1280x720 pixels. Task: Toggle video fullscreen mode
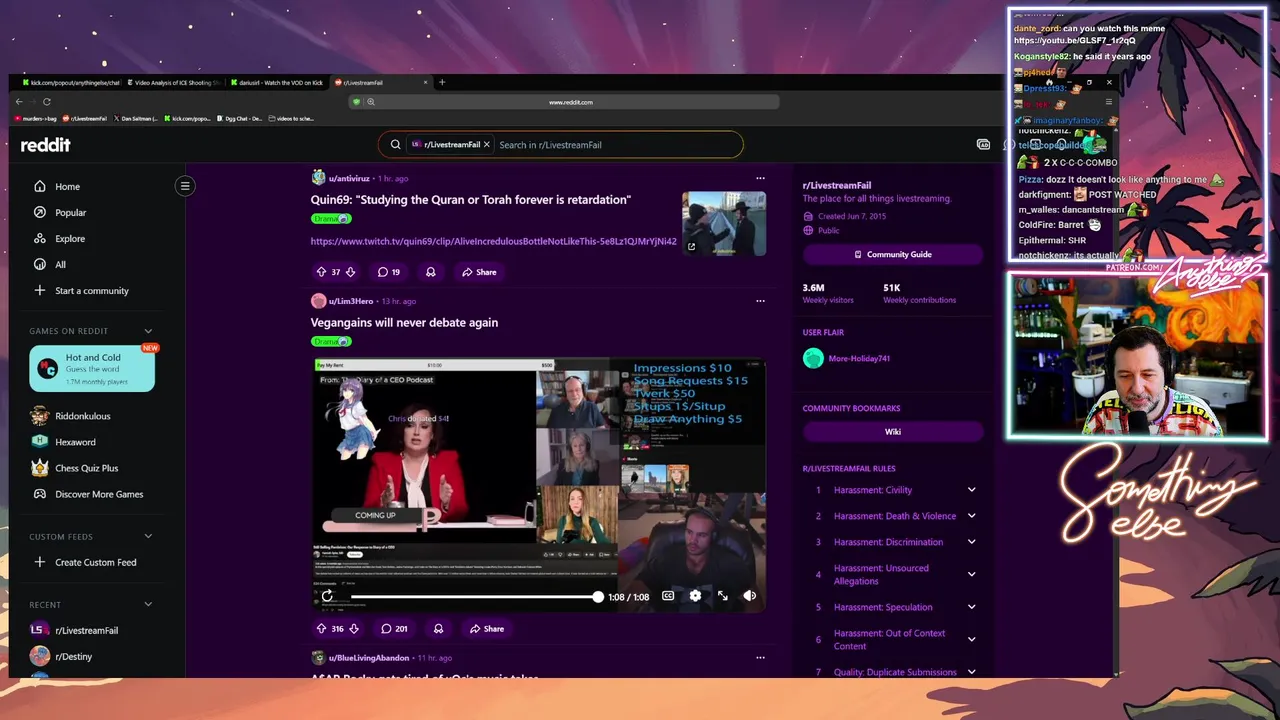723,596
